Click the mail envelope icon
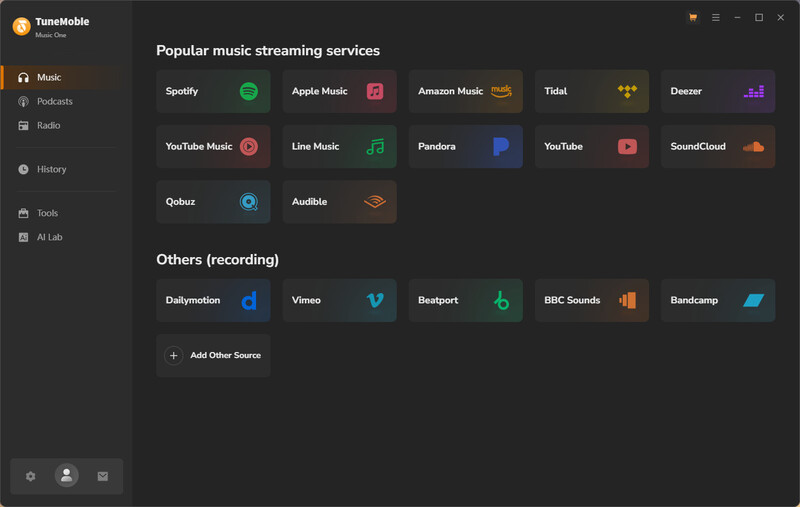800x507 pixels. [102, 476]
